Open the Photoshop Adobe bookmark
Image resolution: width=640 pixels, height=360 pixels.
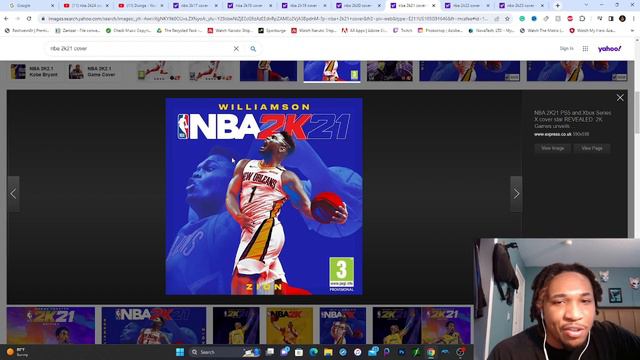click(440, 31)
